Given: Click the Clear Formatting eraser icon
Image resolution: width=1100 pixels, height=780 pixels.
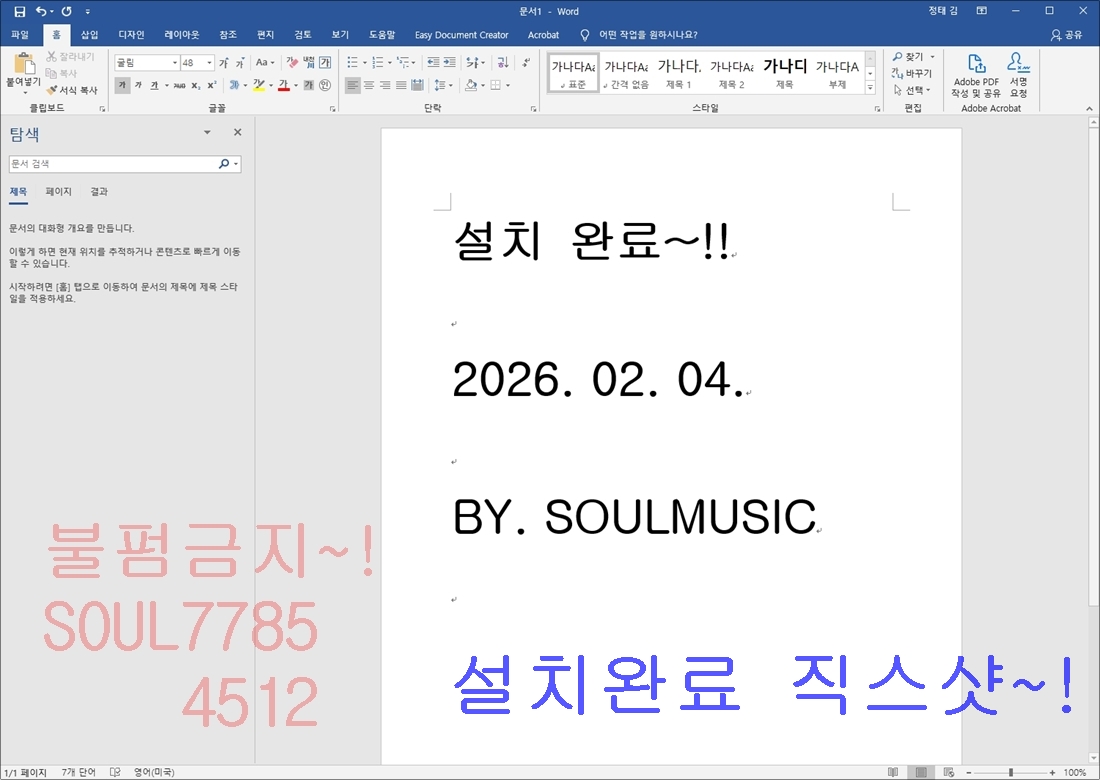Looking at the screenshot, I should [292, 62].
